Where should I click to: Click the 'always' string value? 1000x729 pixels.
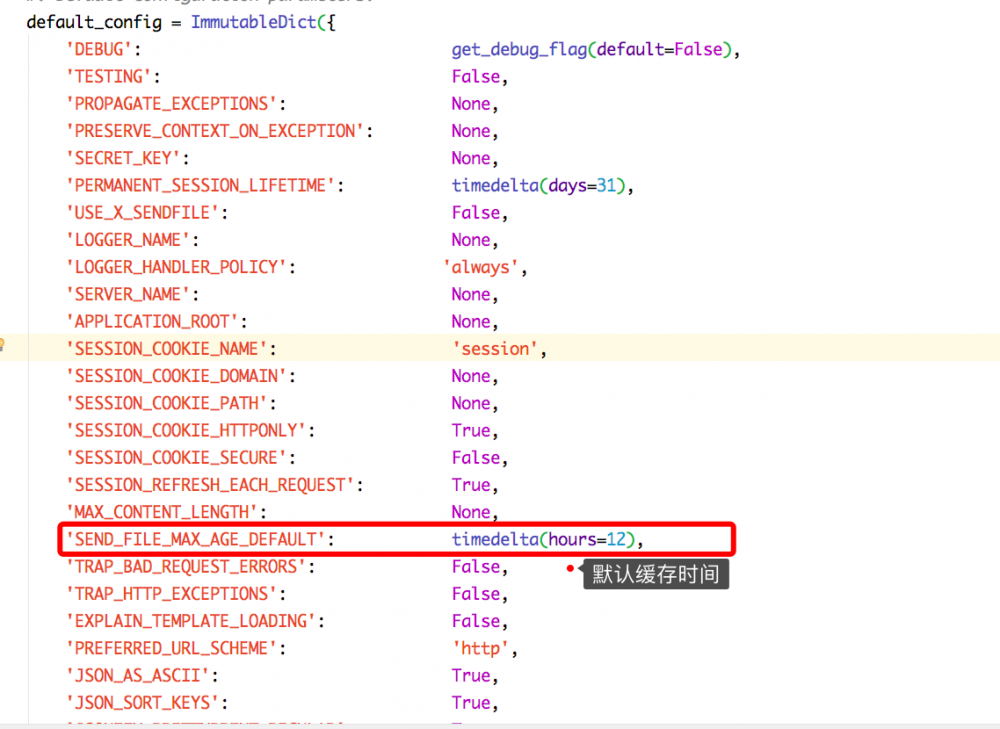click(481, 267)
